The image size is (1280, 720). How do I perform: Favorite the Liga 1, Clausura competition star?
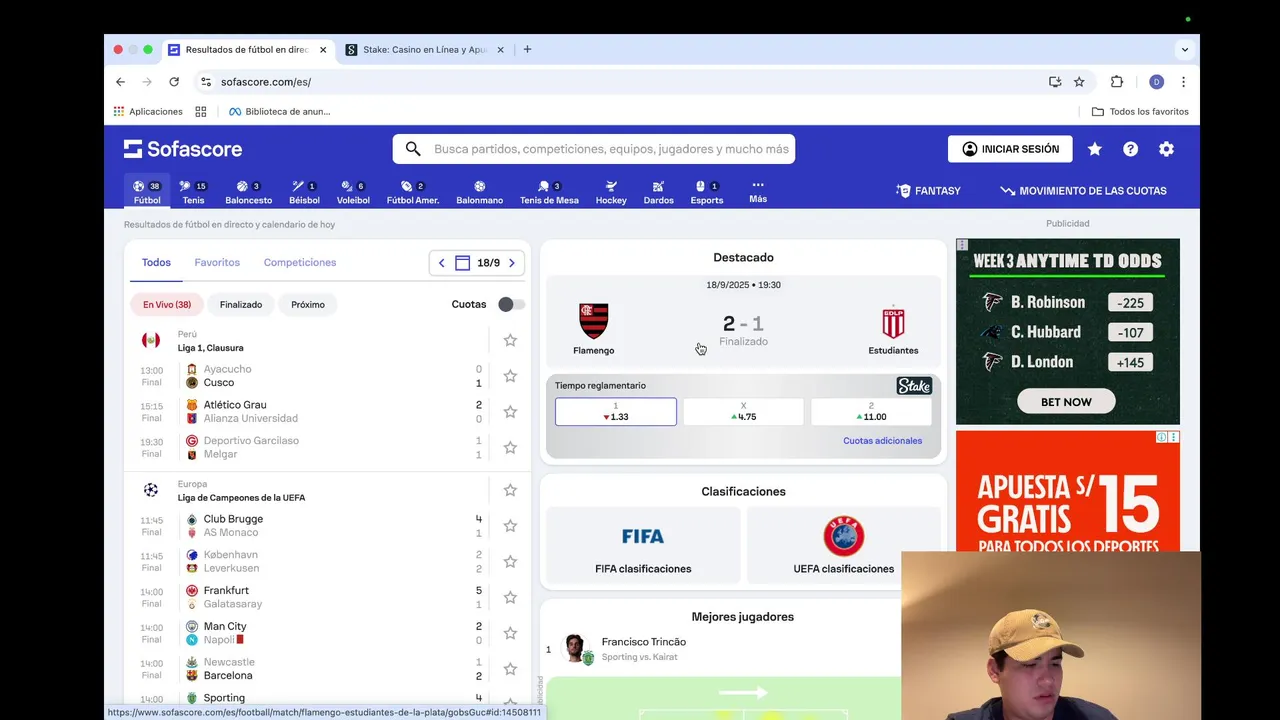click(510, 340)
